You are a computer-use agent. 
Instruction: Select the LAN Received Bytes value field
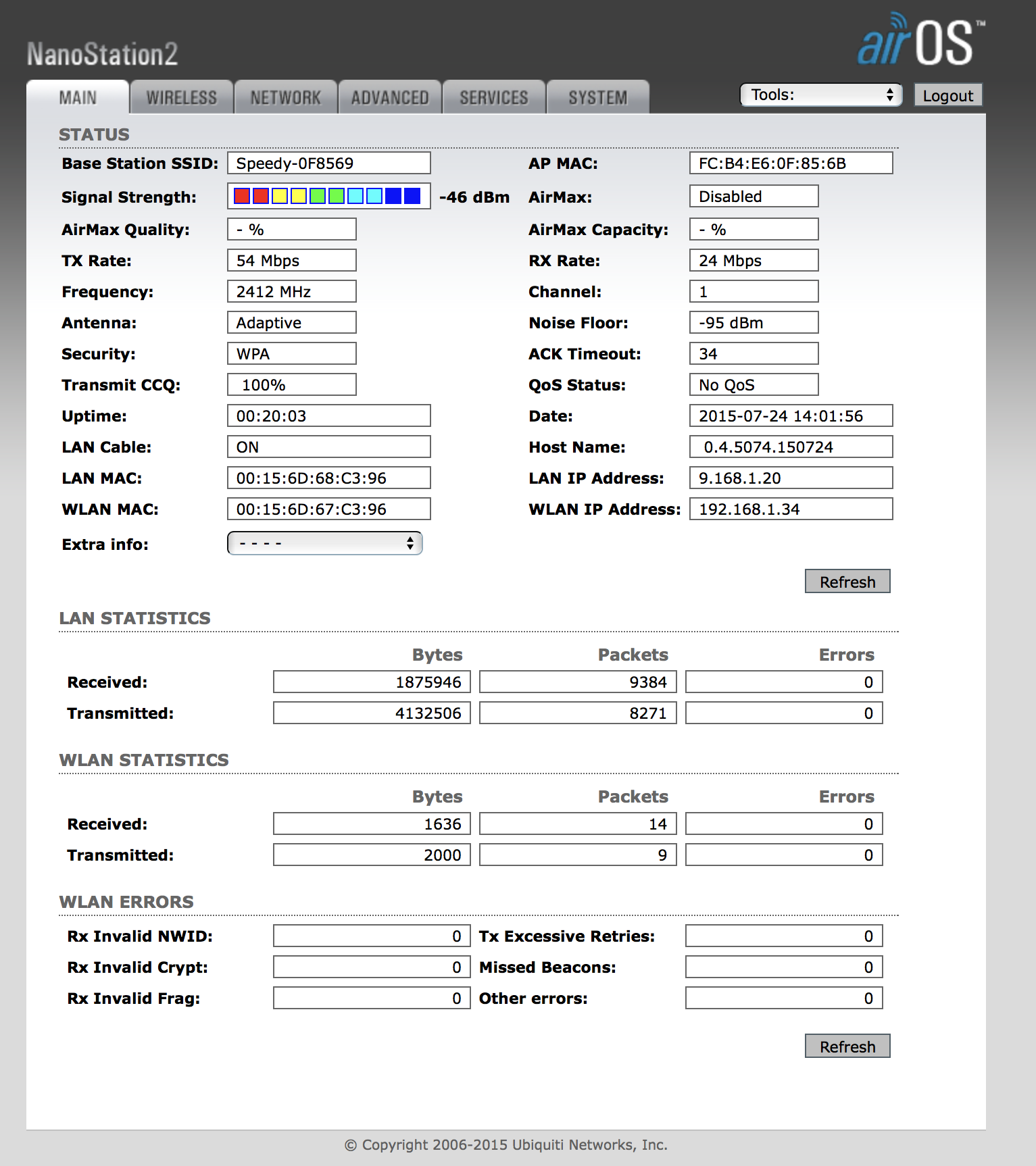coord(372,682)
